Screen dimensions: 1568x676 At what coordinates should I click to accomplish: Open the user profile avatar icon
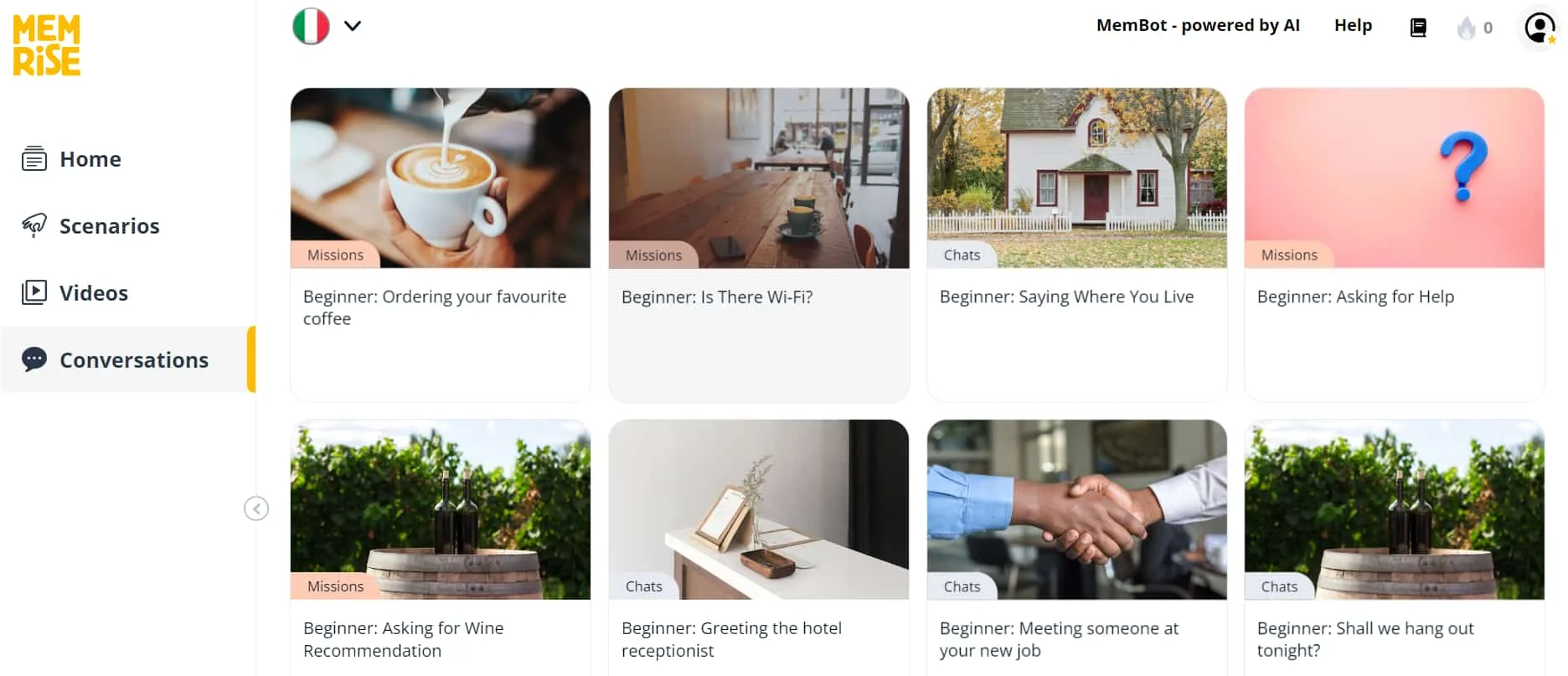1540,28
